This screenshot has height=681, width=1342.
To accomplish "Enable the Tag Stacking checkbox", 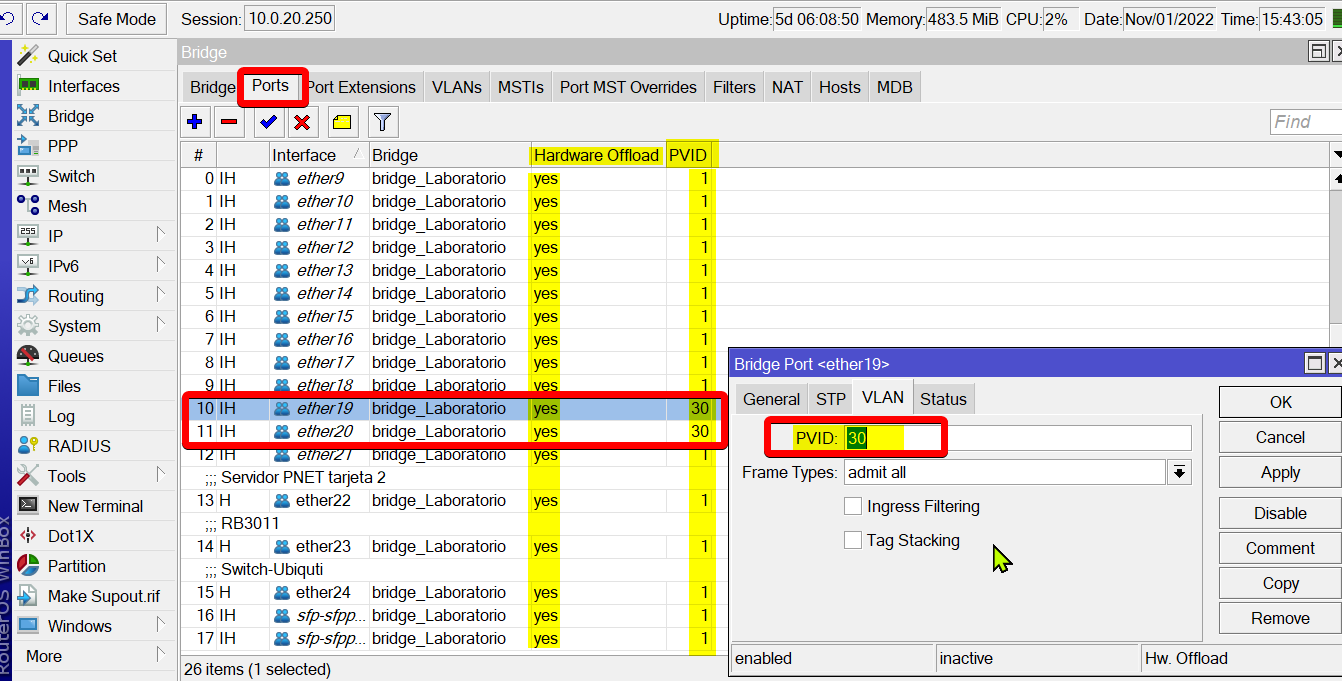I will [x=853, y=541].
